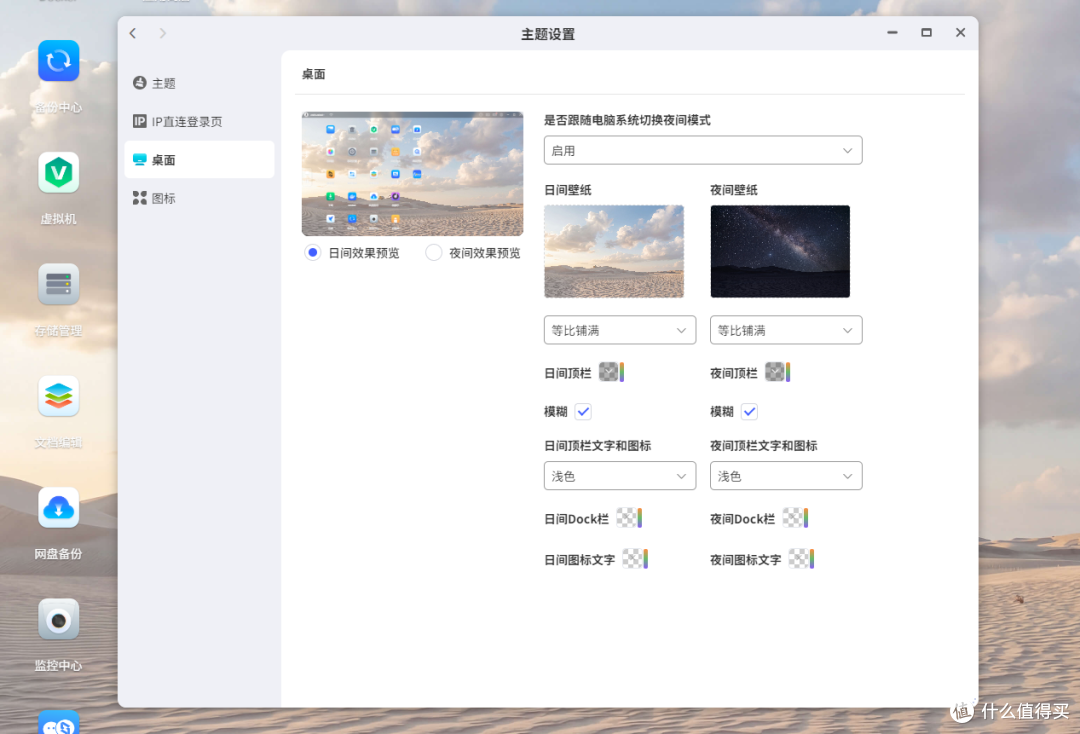
Task: Open 存储管理 from the desktop
Action: tap(59, 284)
